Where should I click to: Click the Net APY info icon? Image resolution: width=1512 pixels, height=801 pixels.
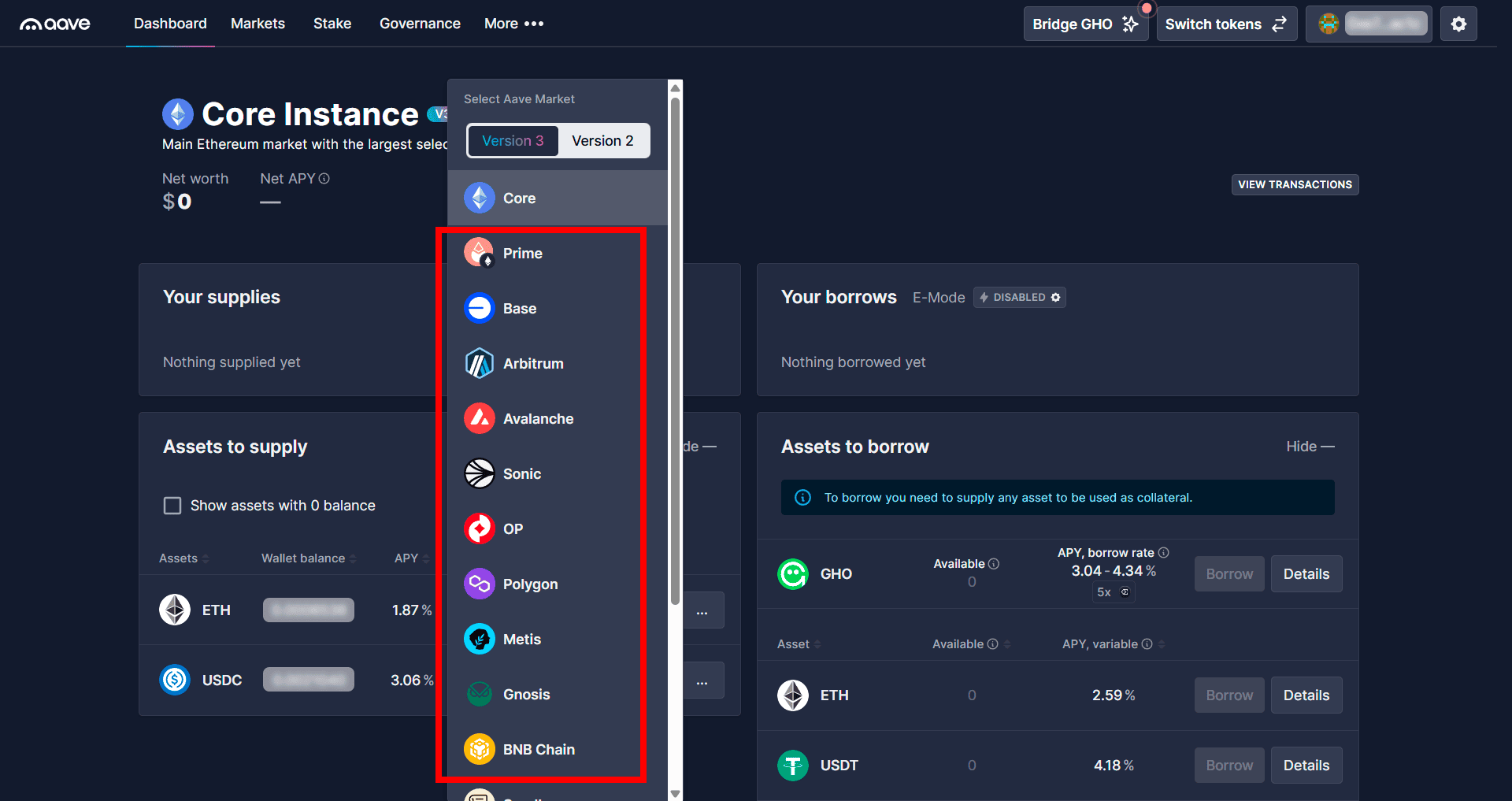324,179
